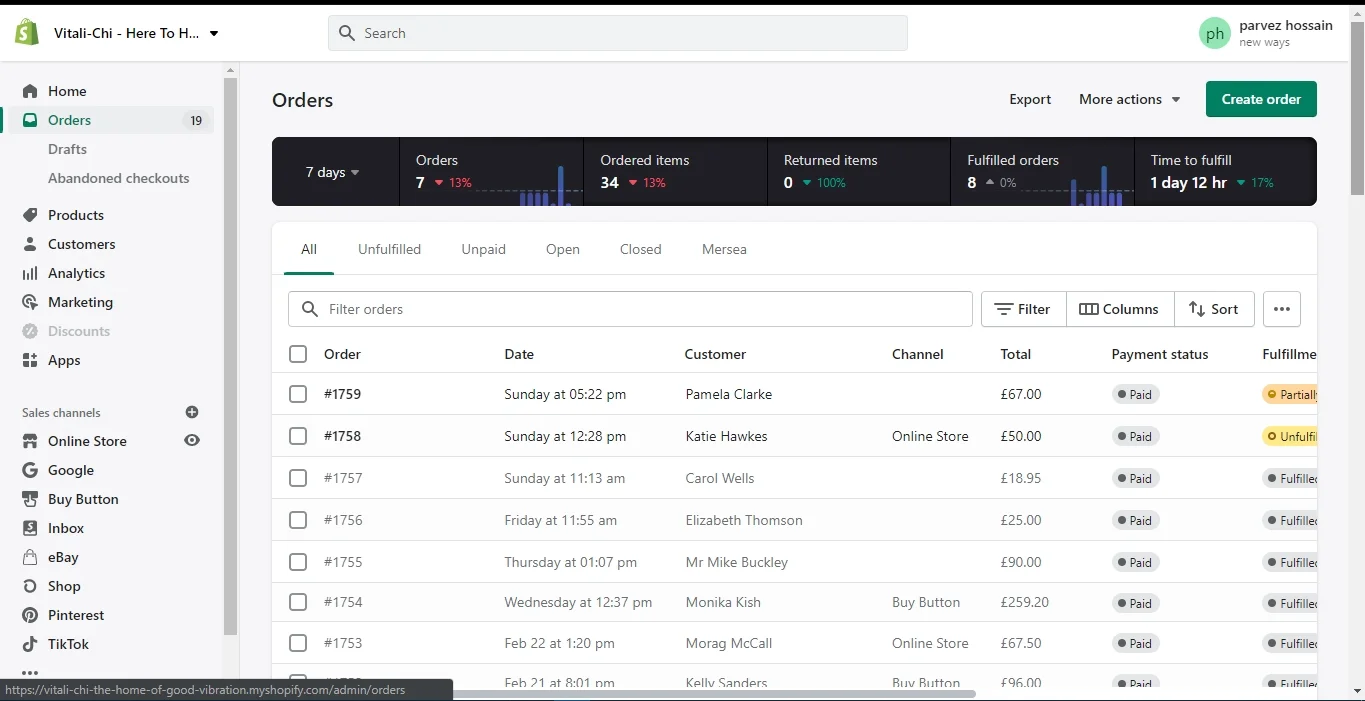Screen dimensions: 1365x701
Task: Open Products via its tag icon
Action: tap(30, 215)
